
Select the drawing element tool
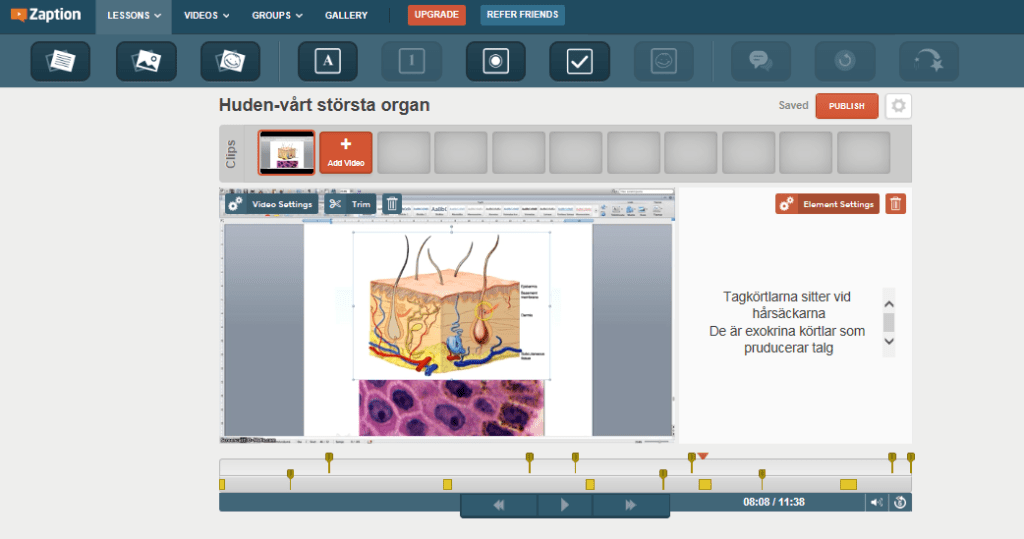point(230,62)
